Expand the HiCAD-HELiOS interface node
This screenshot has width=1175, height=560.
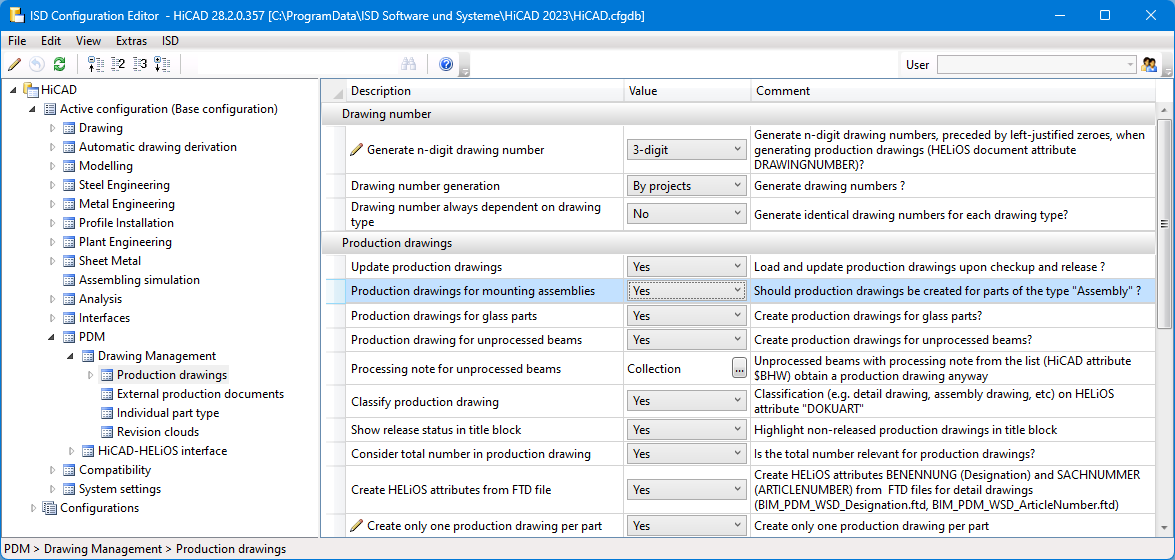(x=72, y=451)
